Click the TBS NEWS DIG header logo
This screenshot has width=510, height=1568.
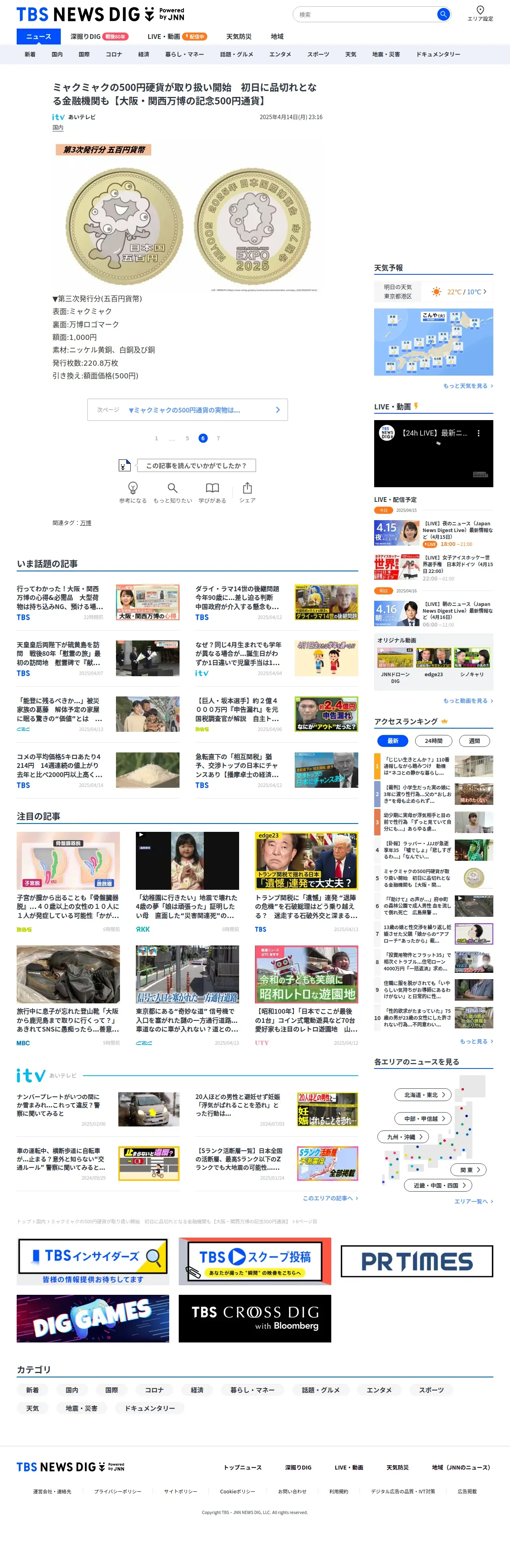(x=100, y=14)
